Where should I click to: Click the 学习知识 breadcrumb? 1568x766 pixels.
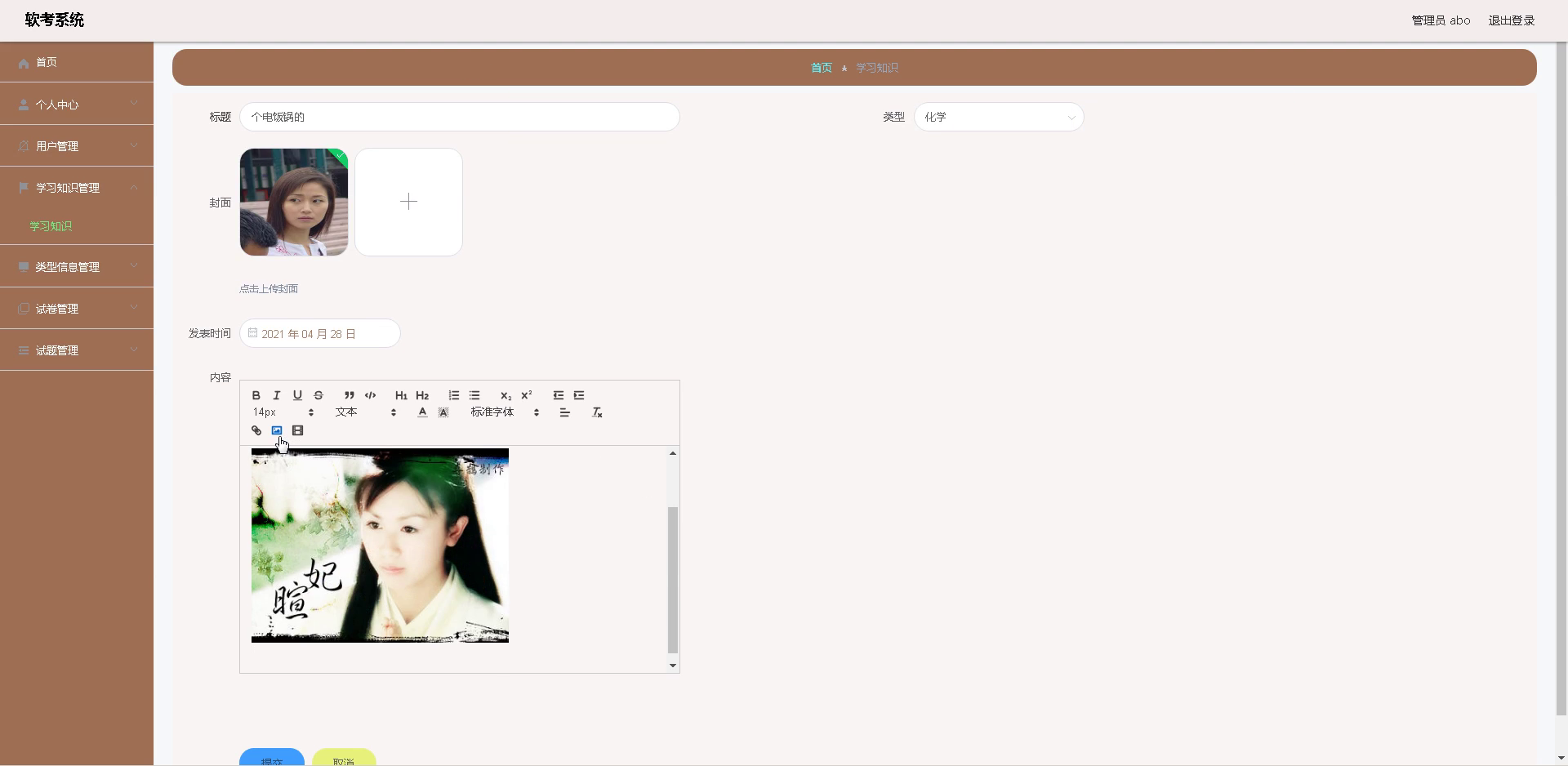click(877, 68)
